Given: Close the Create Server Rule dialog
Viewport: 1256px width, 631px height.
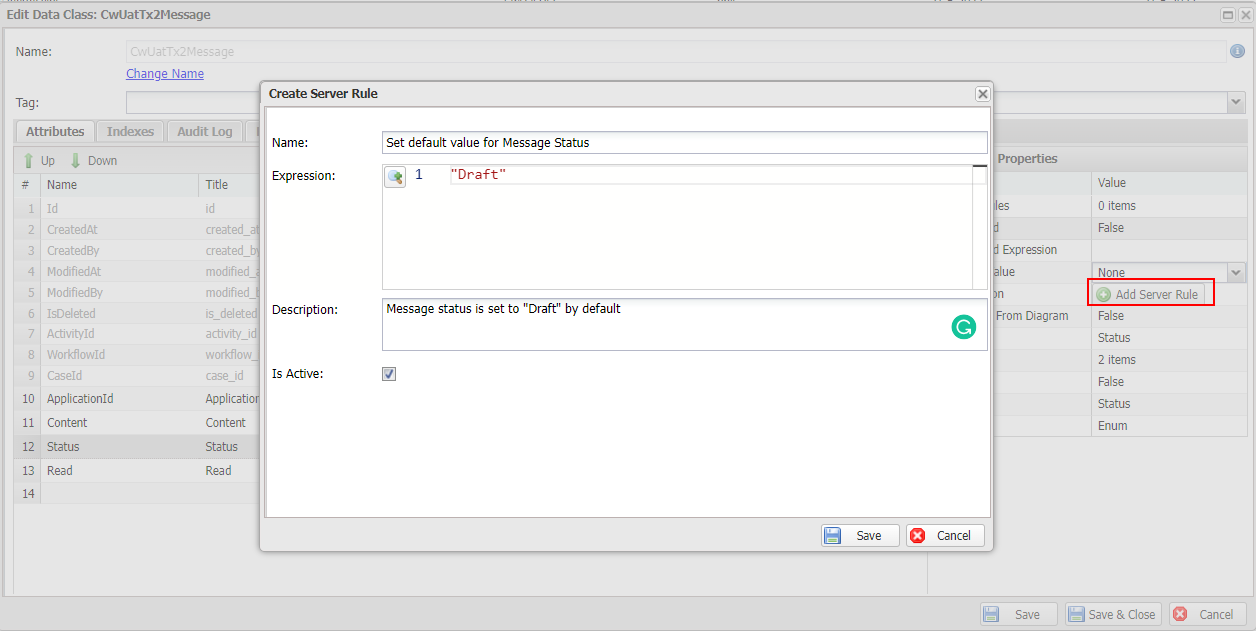Looking at the screenshot, I should click(x=982, y=94).
